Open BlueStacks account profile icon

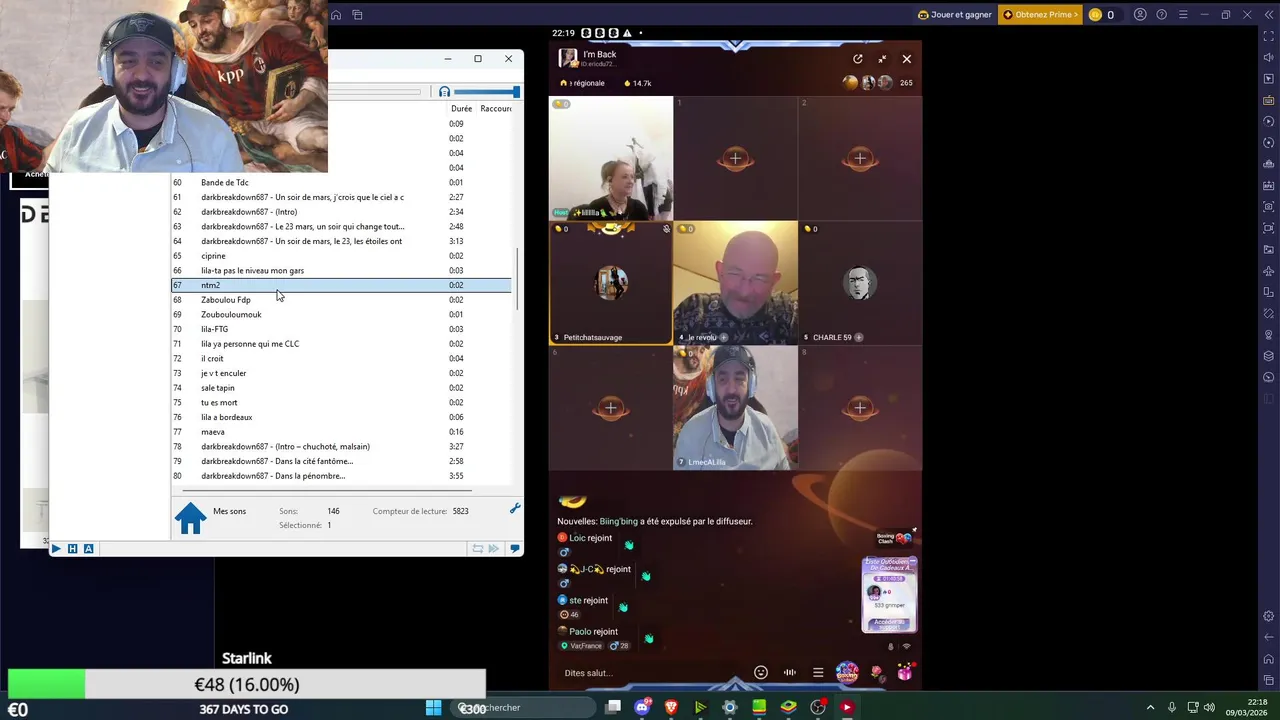1140,15
